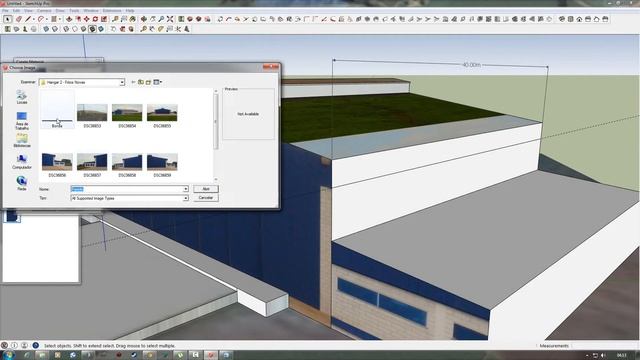
Task: Click the help icon in status bar
Action: coord(36,345)
